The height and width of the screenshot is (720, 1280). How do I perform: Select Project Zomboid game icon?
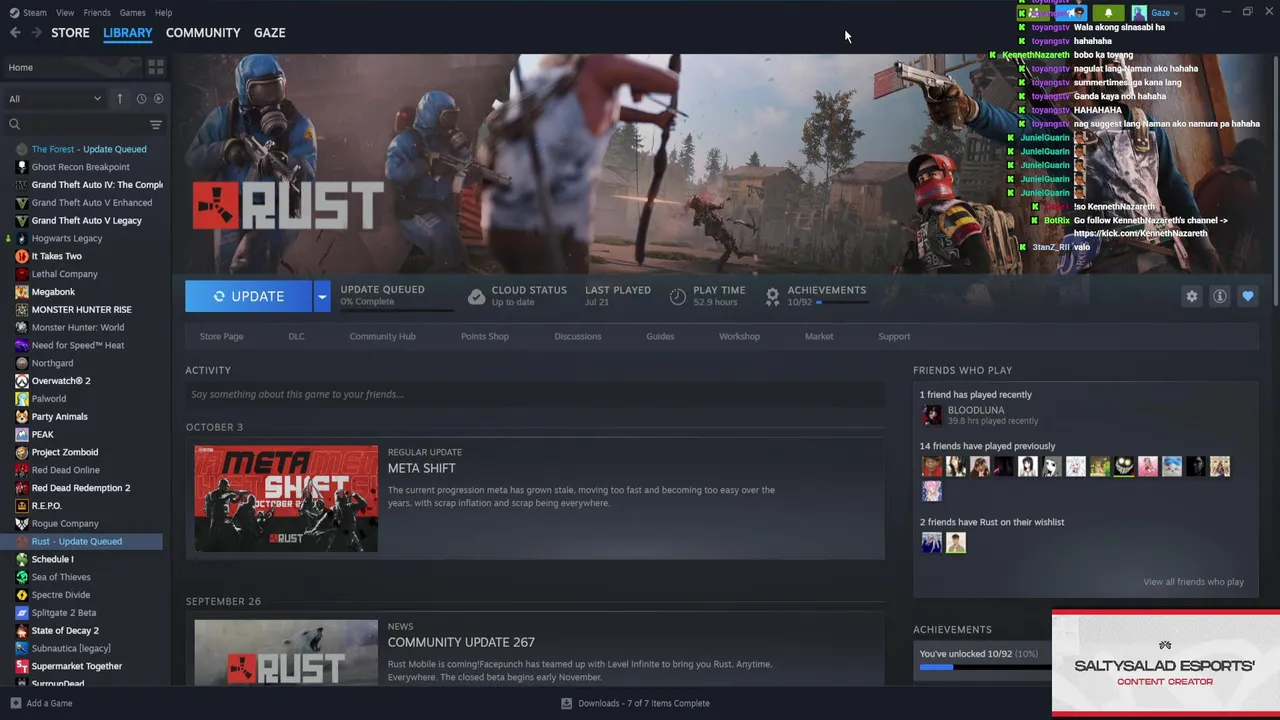click(x=22, y=452)
